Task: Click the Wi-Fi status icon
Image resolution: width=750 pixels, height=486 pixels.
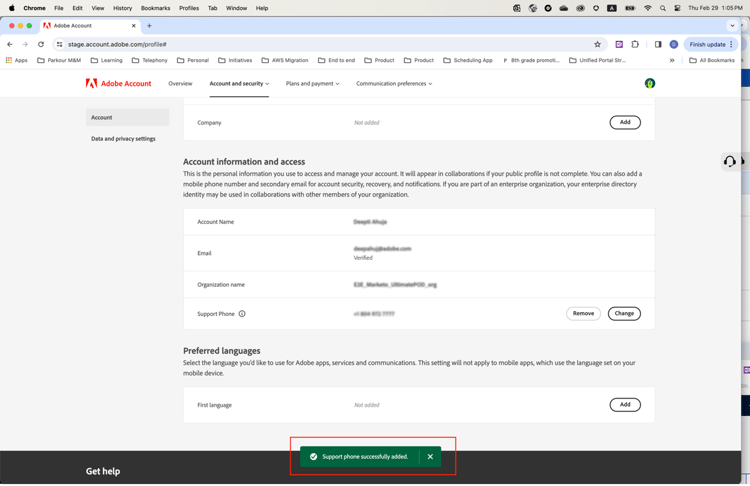Action: coord(648,8)
